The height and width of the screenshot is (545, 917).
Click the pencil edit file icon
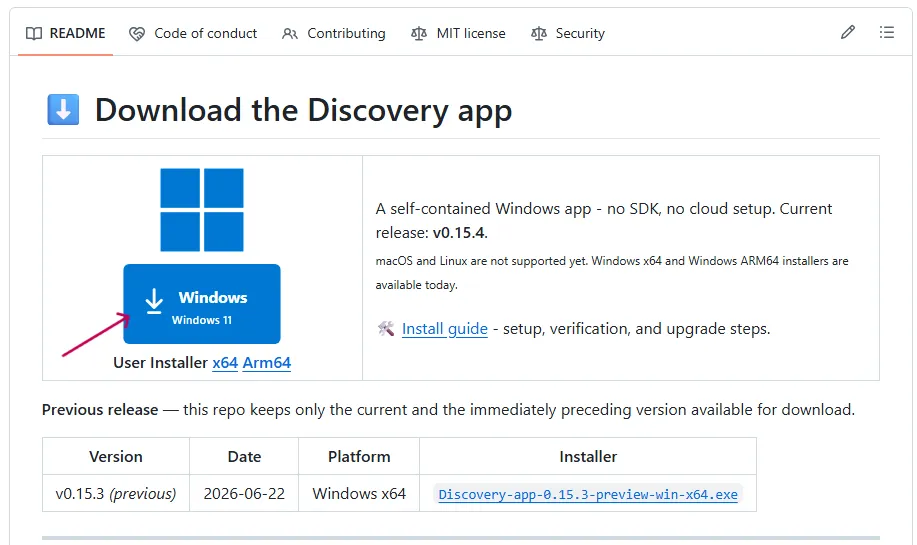click(x=847, y=32)
